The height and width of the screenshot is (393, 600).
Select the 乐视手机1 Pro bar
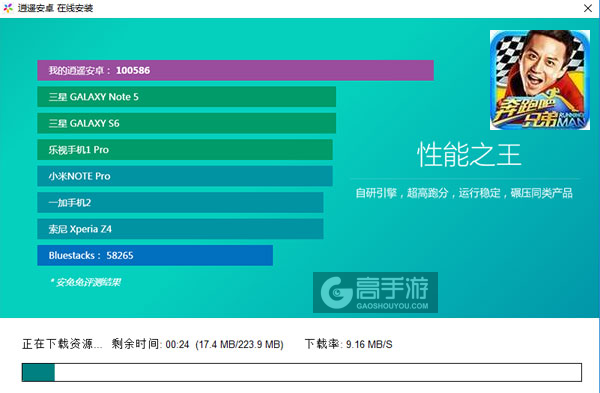point(185,150)
